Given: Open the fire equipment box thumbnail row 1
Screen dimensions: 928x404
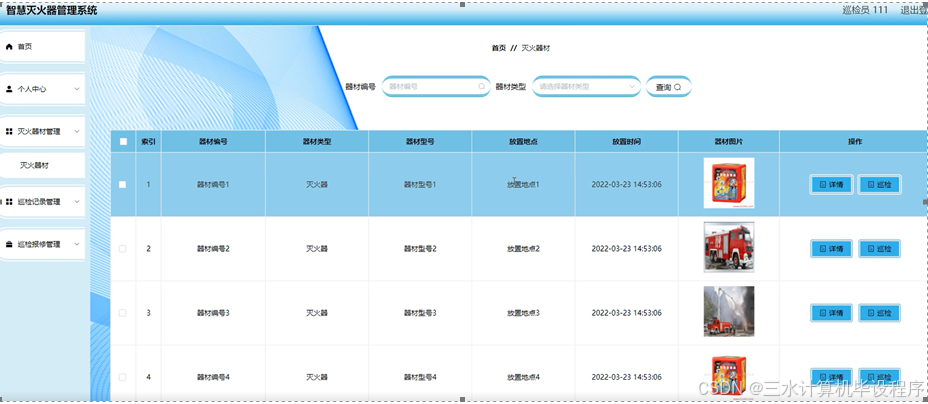Looking at the screenshot, I should click(x=729, y=183).
